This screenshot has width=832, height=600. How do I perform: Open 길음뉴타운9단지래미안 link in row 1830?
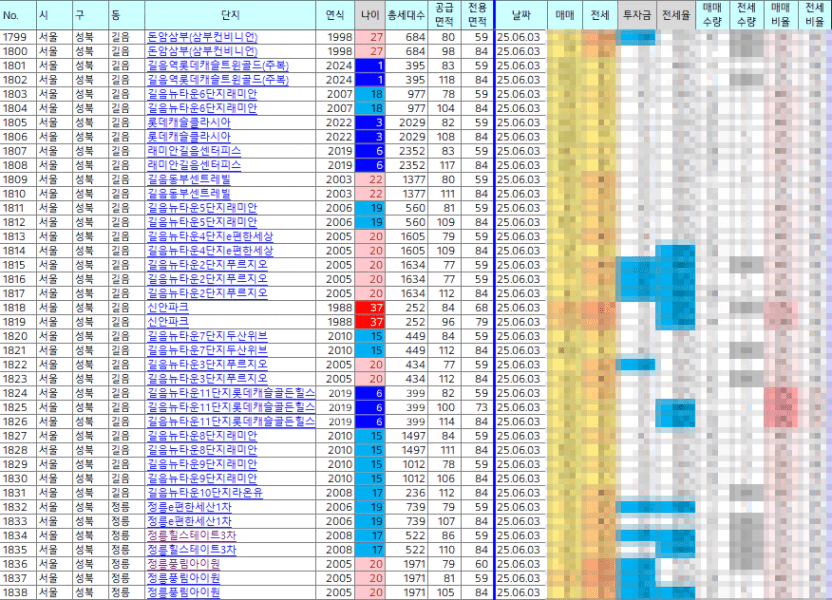202,479
